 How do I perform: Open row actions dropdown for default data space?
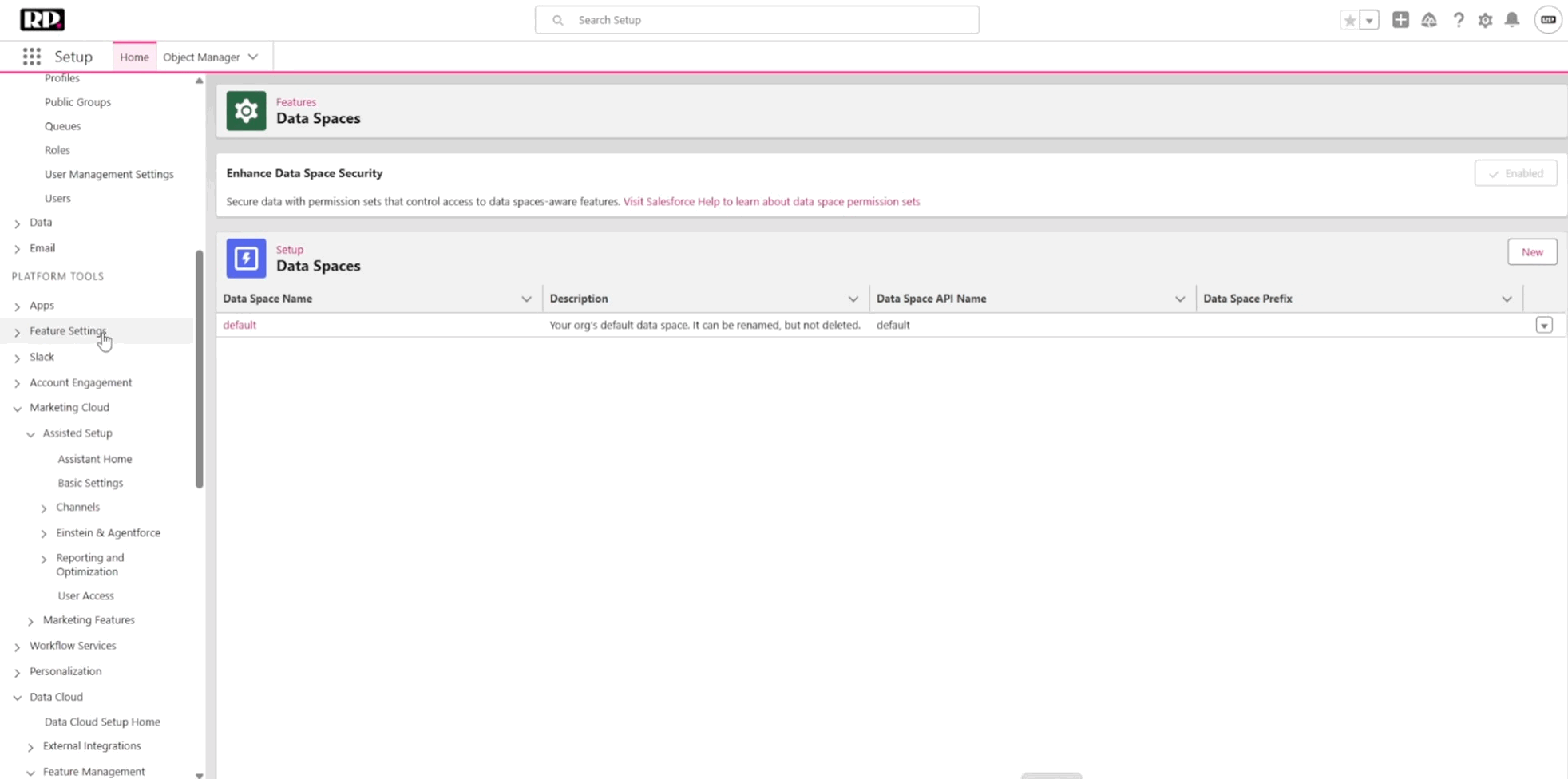coord(1544,325)
